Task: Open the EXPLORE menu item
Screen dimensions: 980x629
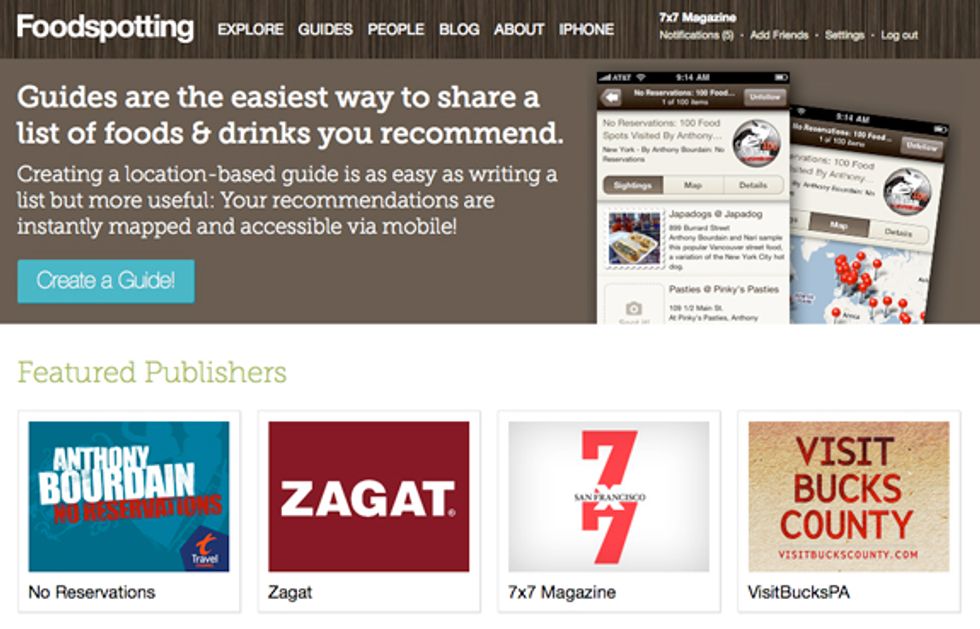Action: [251, 29]
